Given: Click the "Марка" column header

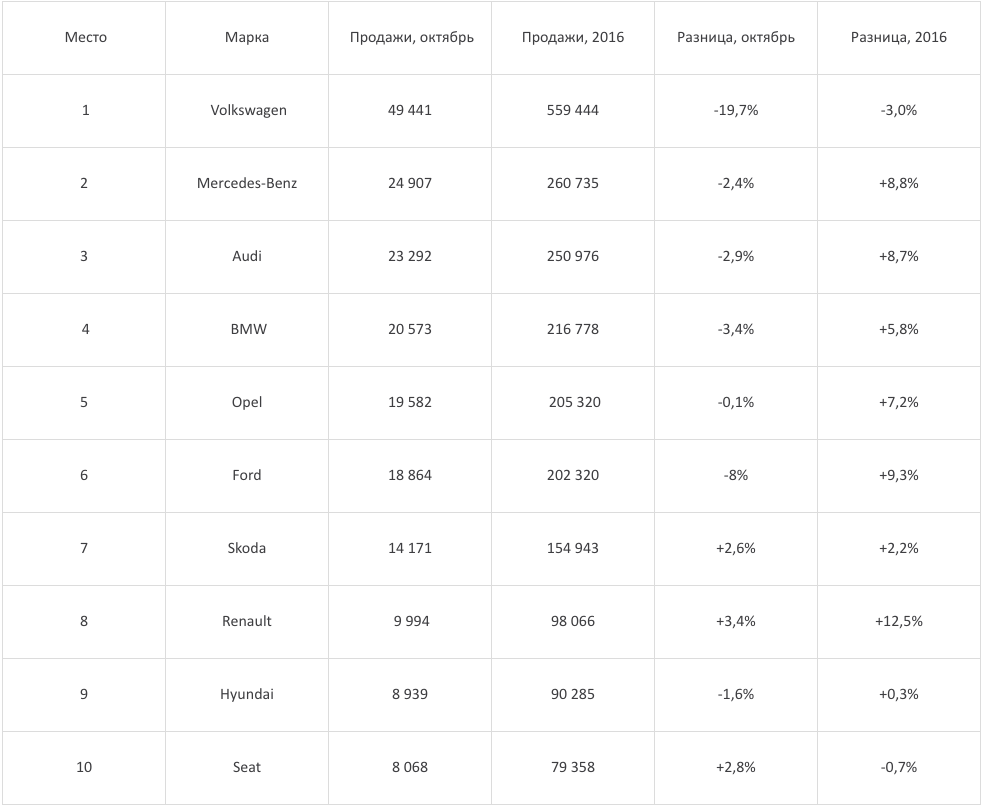Looking at the screenshot, I should pos(247,38).
